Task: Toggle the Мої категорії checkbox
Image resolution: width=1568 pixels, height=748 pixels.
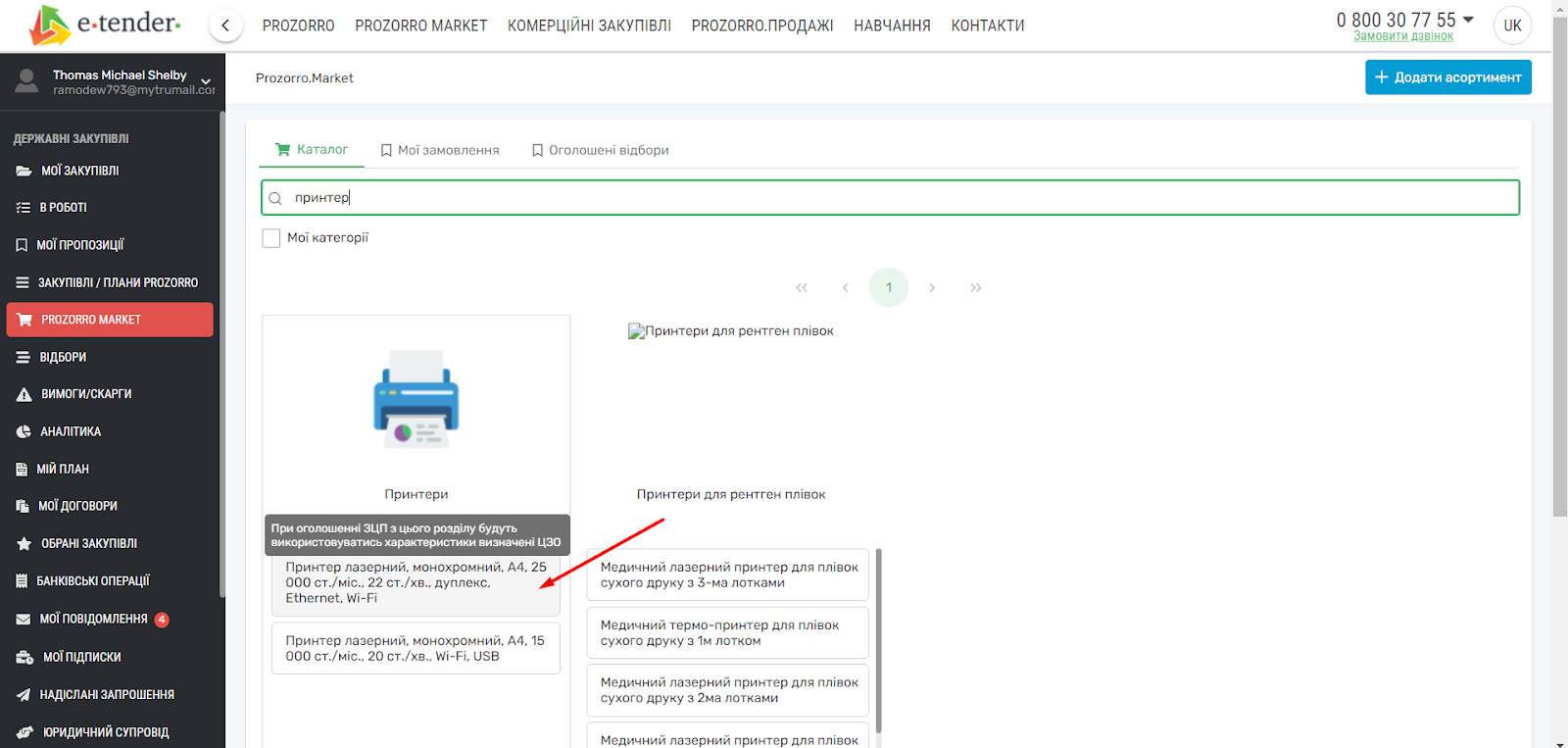Action: [271, 238]
